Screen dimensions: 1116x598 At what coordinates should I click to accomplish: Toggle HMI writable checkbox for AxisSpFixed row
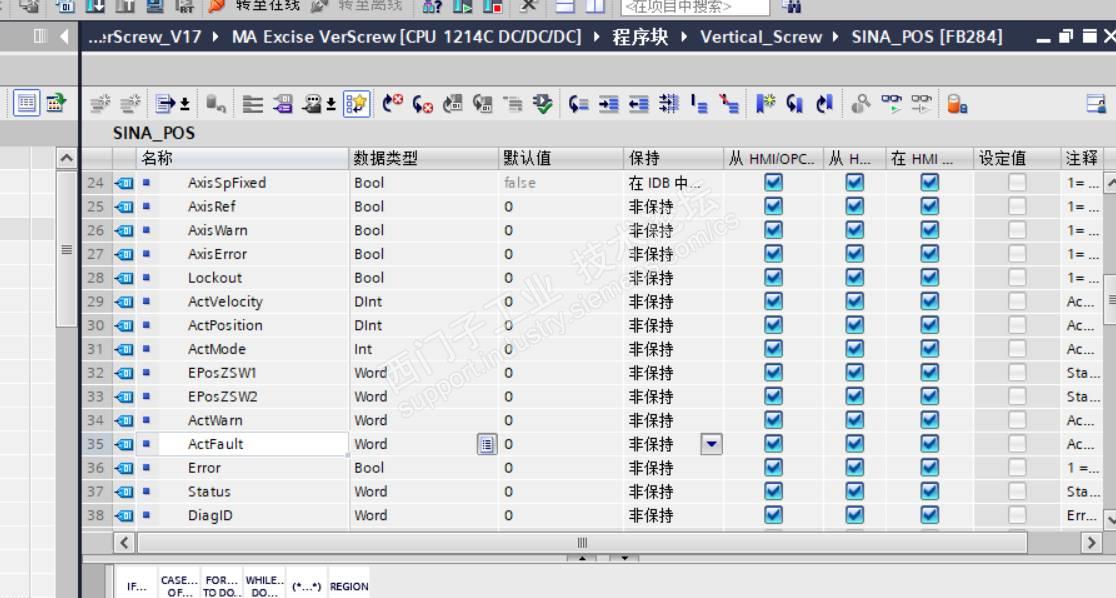[x=855, y=182]
